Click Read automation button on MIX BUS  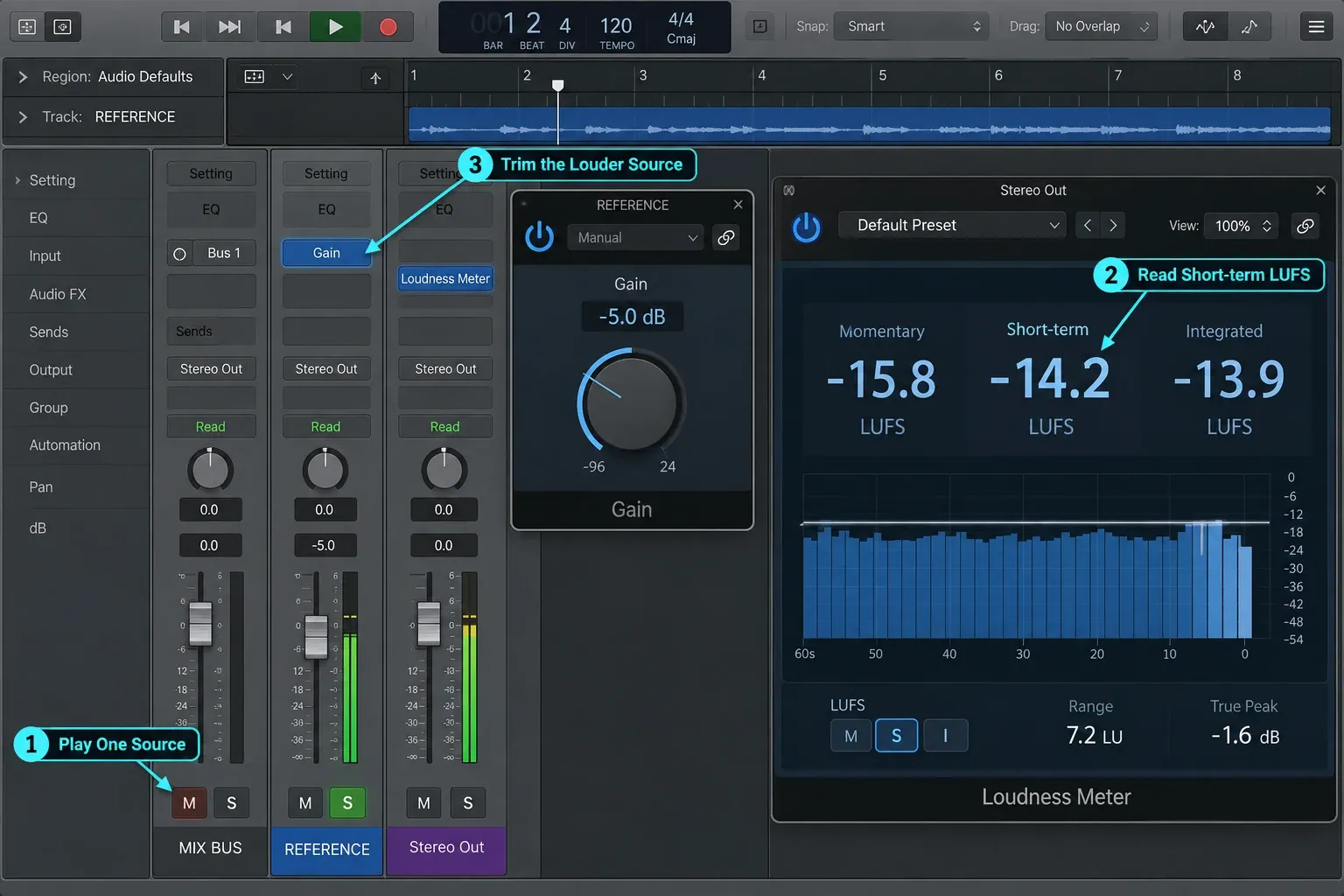[x=211, y=427]
